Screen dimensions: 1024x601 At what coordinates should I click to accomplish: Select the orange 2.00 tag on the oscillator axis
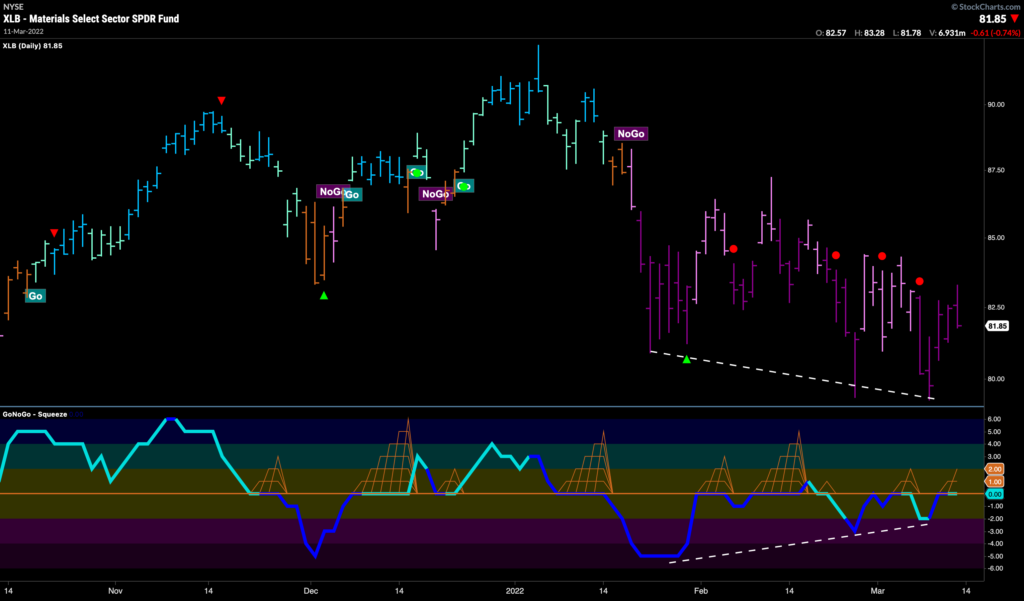click(995, 469)
